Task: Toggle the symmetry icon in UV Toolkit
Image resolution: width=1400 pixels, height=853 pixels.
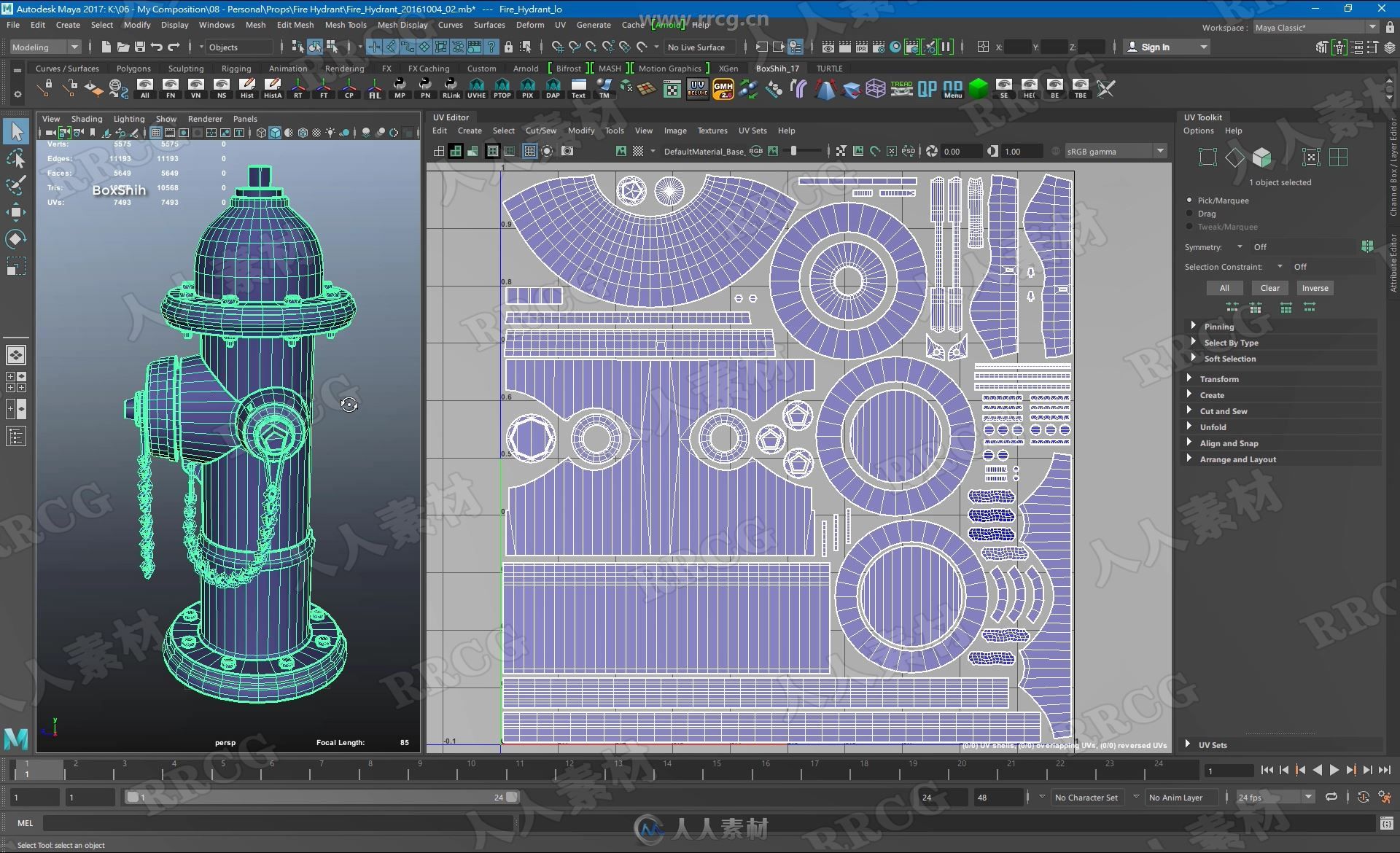Action: coord(1367,246)
